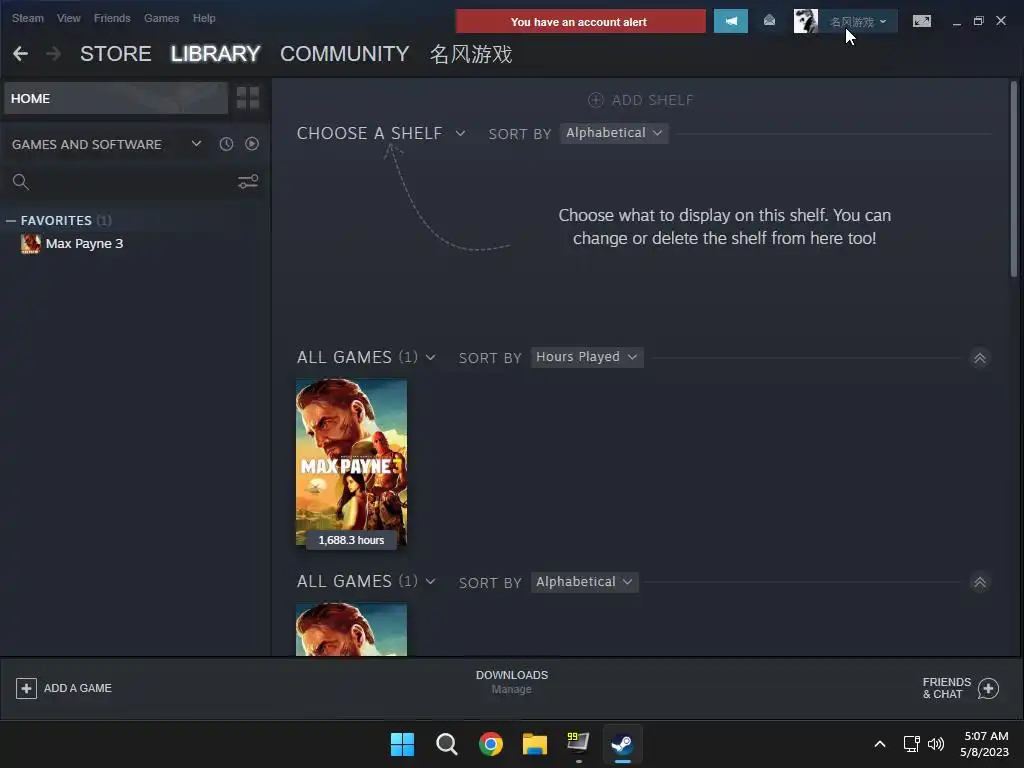Open the Help menu
This screenshot has width=1024, height=768.
point(204,18)
